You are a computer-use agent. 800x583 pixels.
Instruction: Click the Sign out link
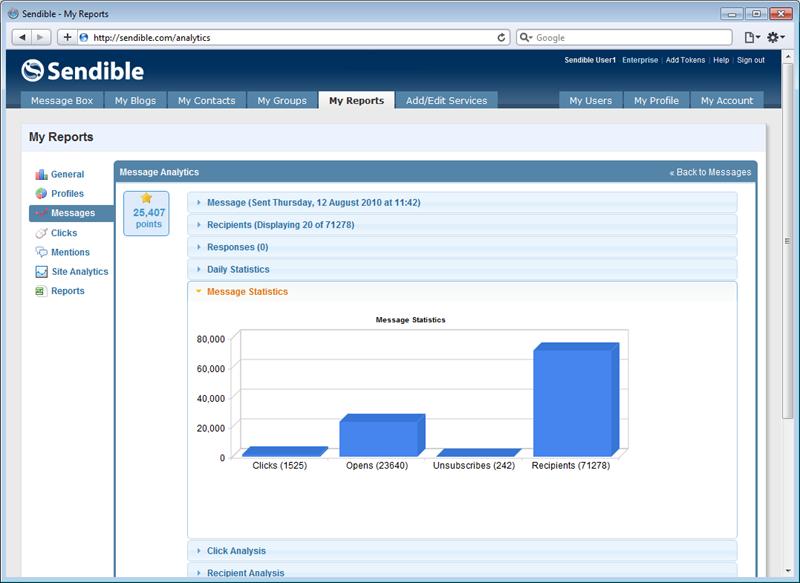(x=751, y=60)
